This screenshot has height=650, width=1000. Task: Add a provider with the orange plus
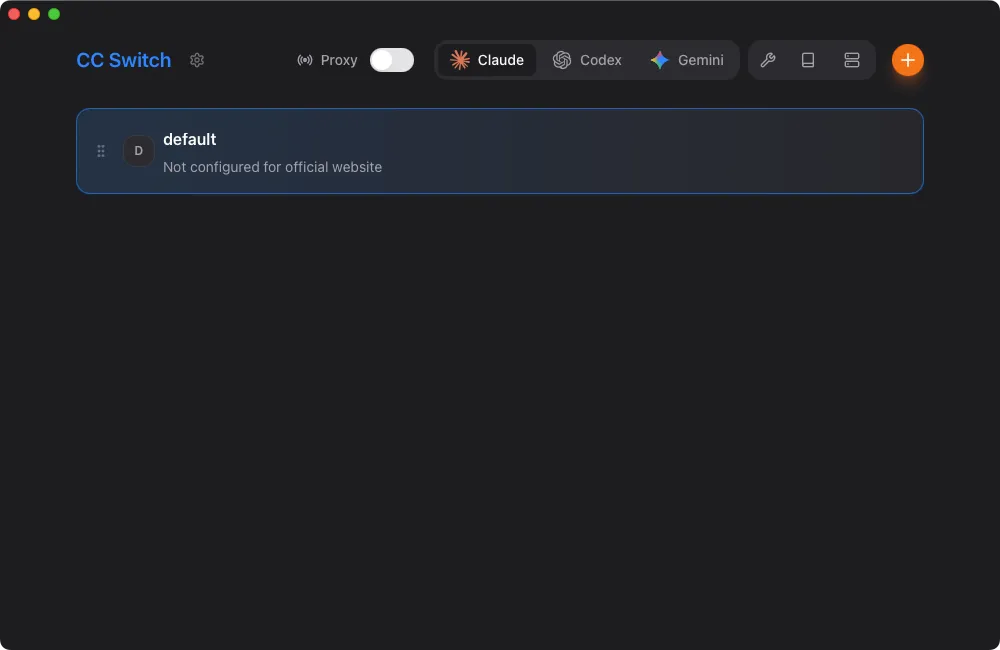tap(907, 60)
